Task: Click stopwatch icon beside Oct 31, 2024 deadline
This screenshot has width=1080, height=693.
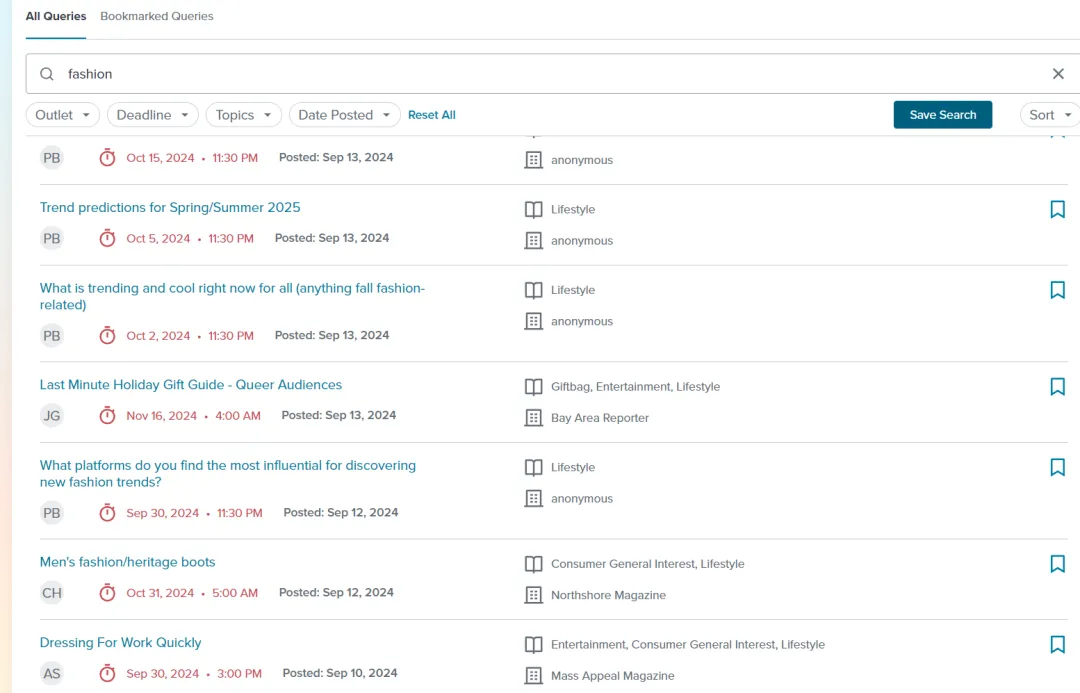Action: click(x=107, y=593)
